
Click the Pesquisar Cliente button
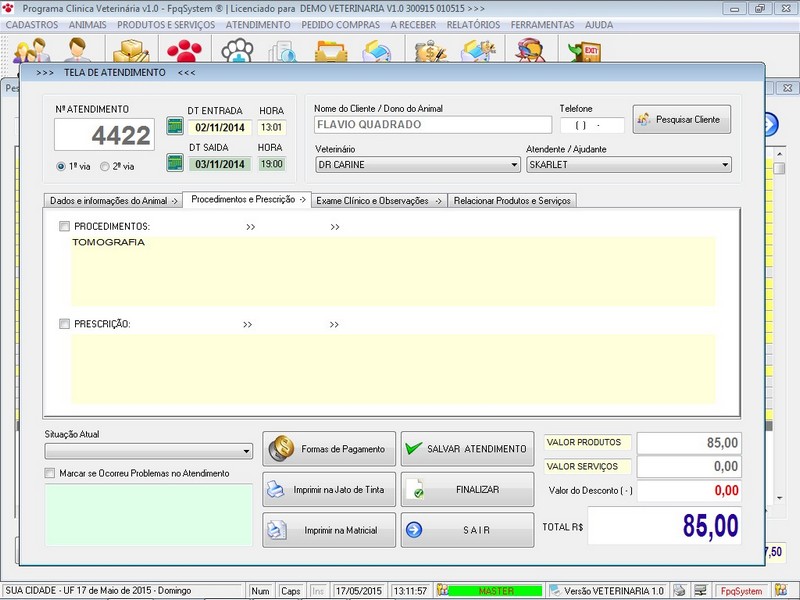[x=682, y=119]
